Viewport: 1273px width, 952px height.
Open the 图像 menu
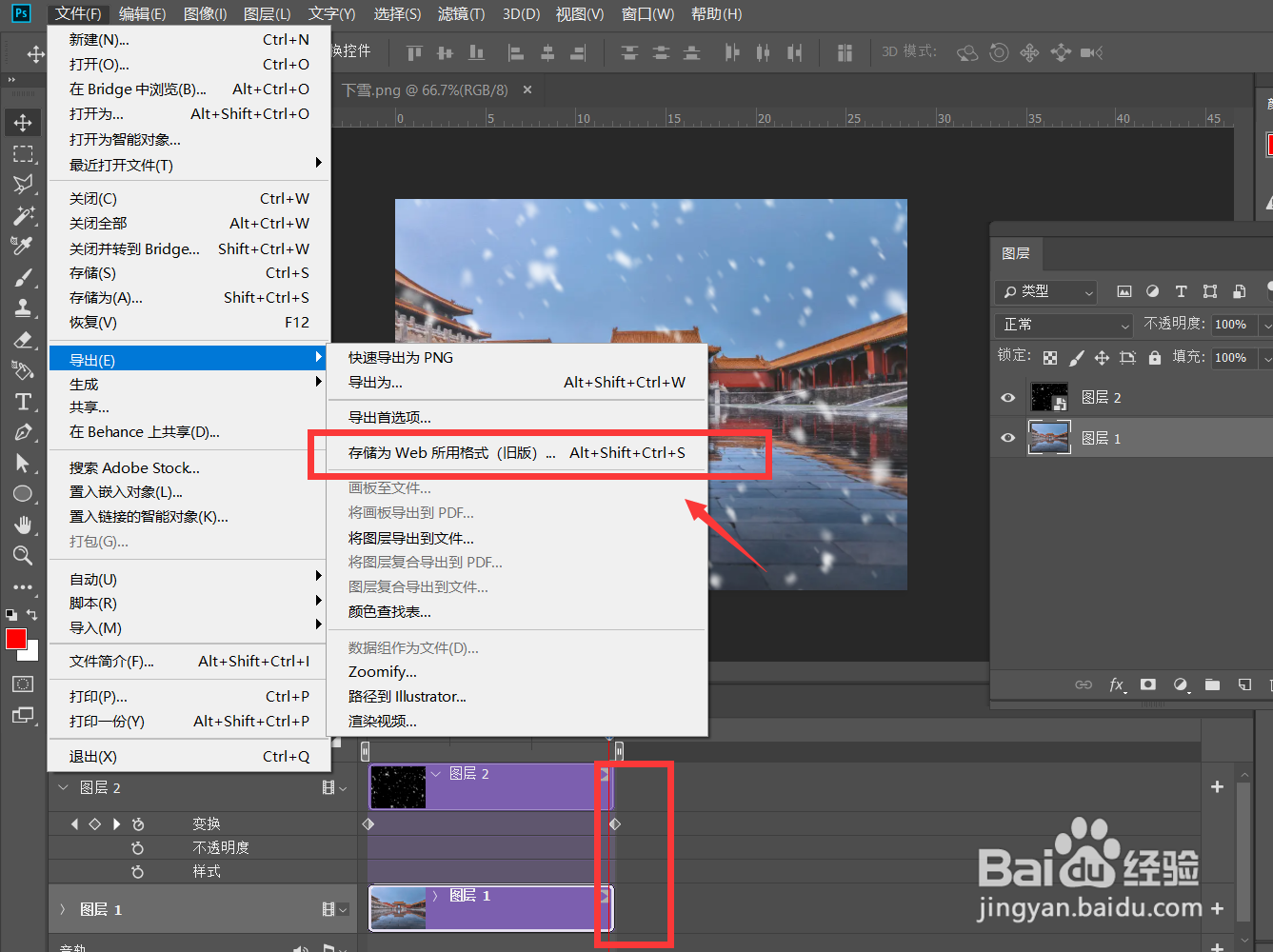point(203,13)
